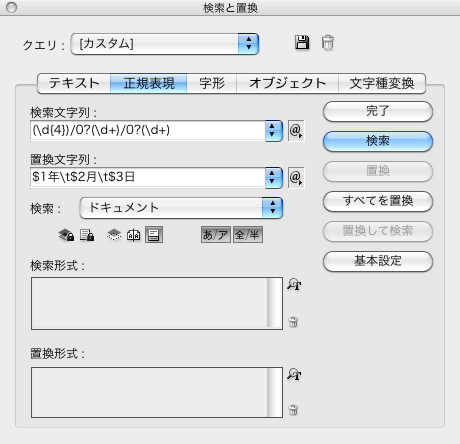
Task: Toggle include master pages icon
Action: pos(133,235)
